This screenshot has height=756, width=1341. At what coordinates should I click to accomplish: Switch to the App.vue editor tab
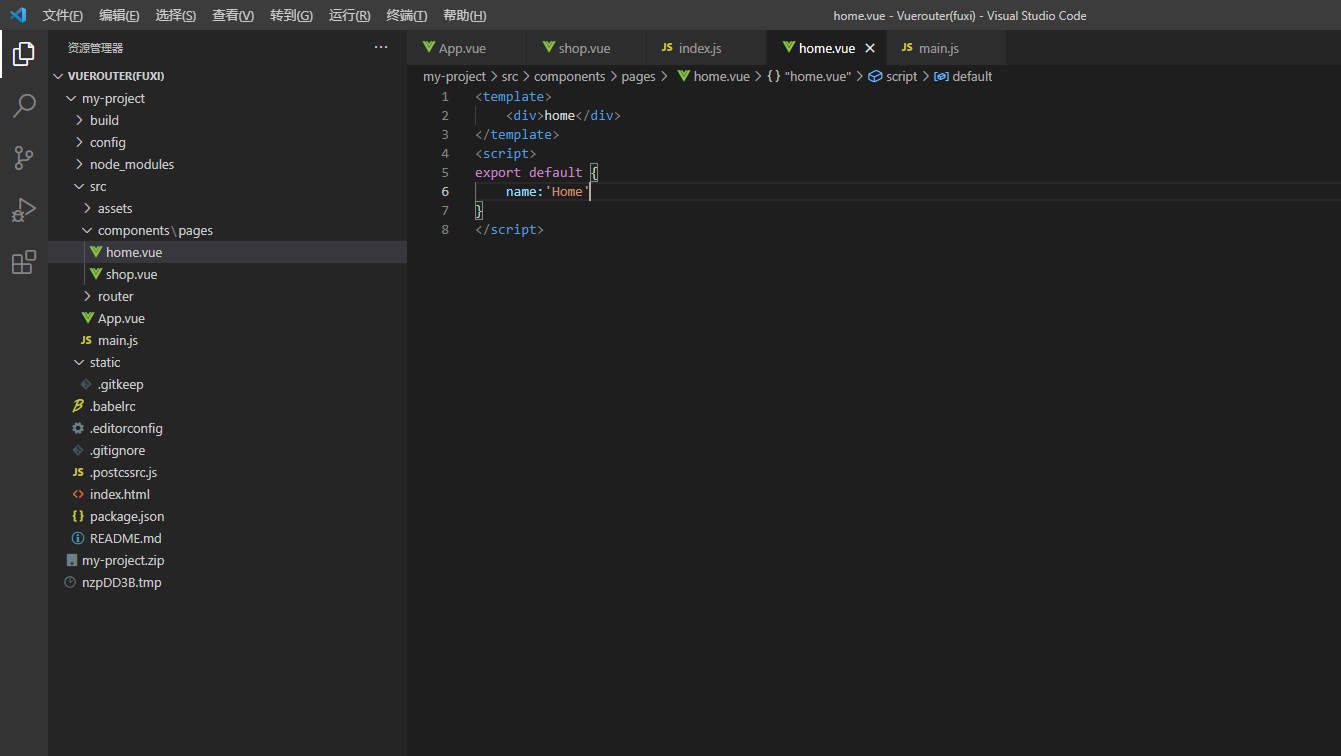pyautogui.click(x=467, y=48)
